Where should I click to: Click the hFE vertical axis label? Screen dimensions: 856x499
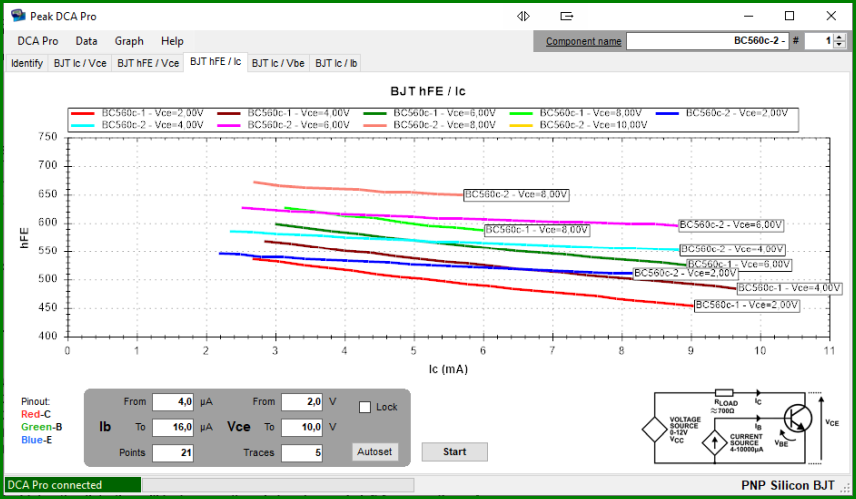(x=24, y=237)
